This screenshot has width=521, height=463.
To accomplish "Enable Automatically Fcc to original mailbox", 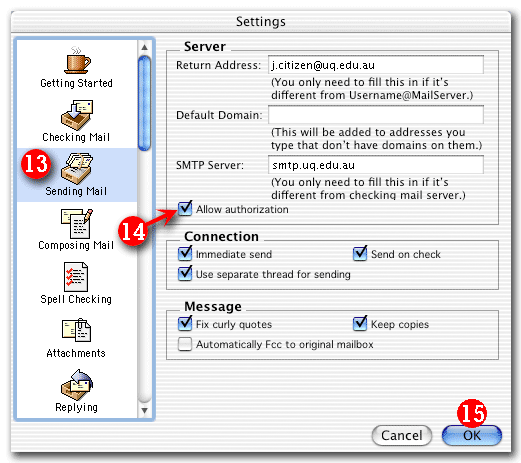I will pyautogui.click(x=185, y=344).
